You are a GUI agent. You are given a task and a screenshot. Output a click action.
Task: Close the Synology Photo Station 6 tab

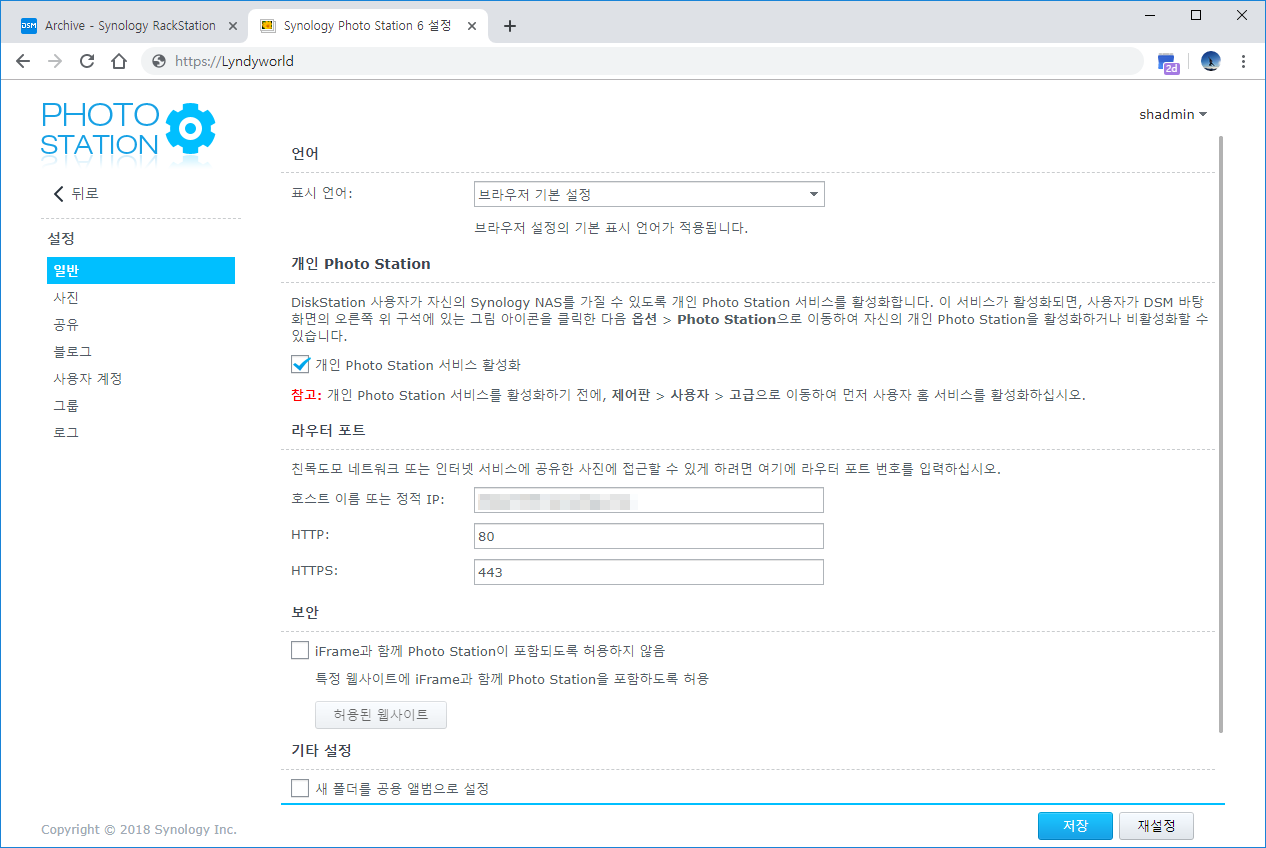(x=474, y=26)
